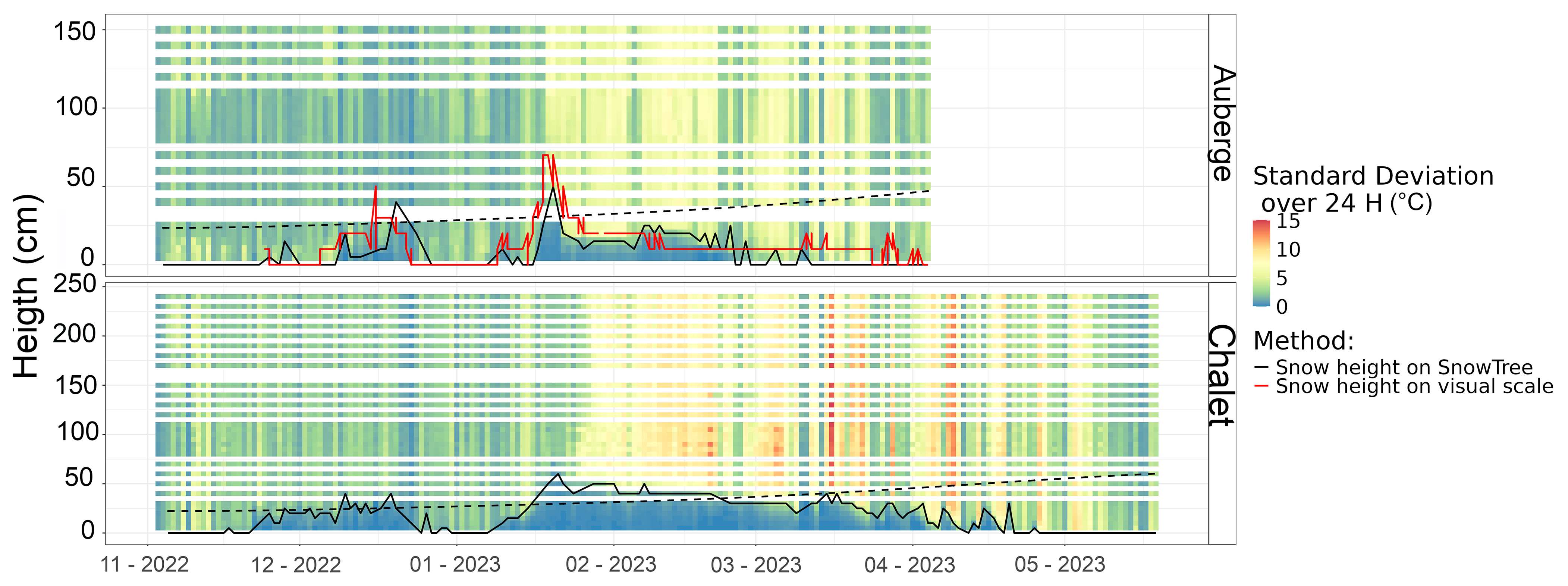Viewport: 1568px width, 586px height.
Task: Click the '02 - 2023' x-axis label
Action: pyautogui.click(x=610, y=564)
